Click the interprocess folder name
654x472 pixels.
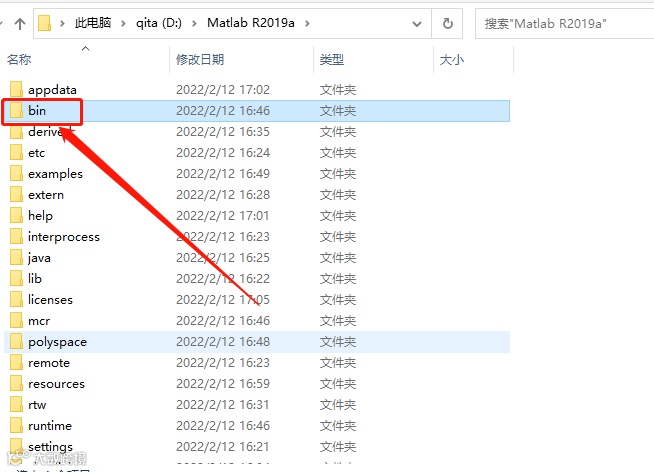64,237
